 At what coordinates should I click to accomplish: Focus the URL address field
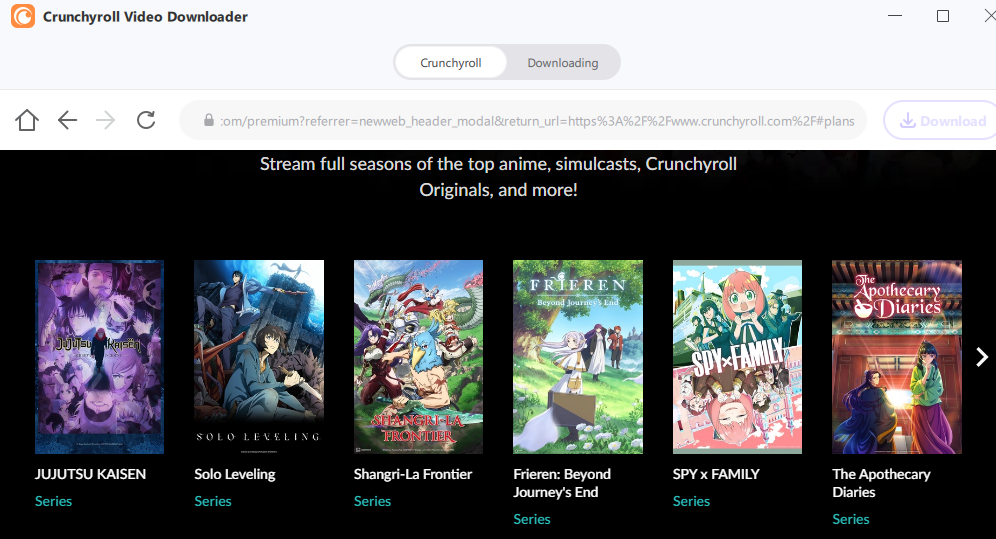[x=523, y=121]
